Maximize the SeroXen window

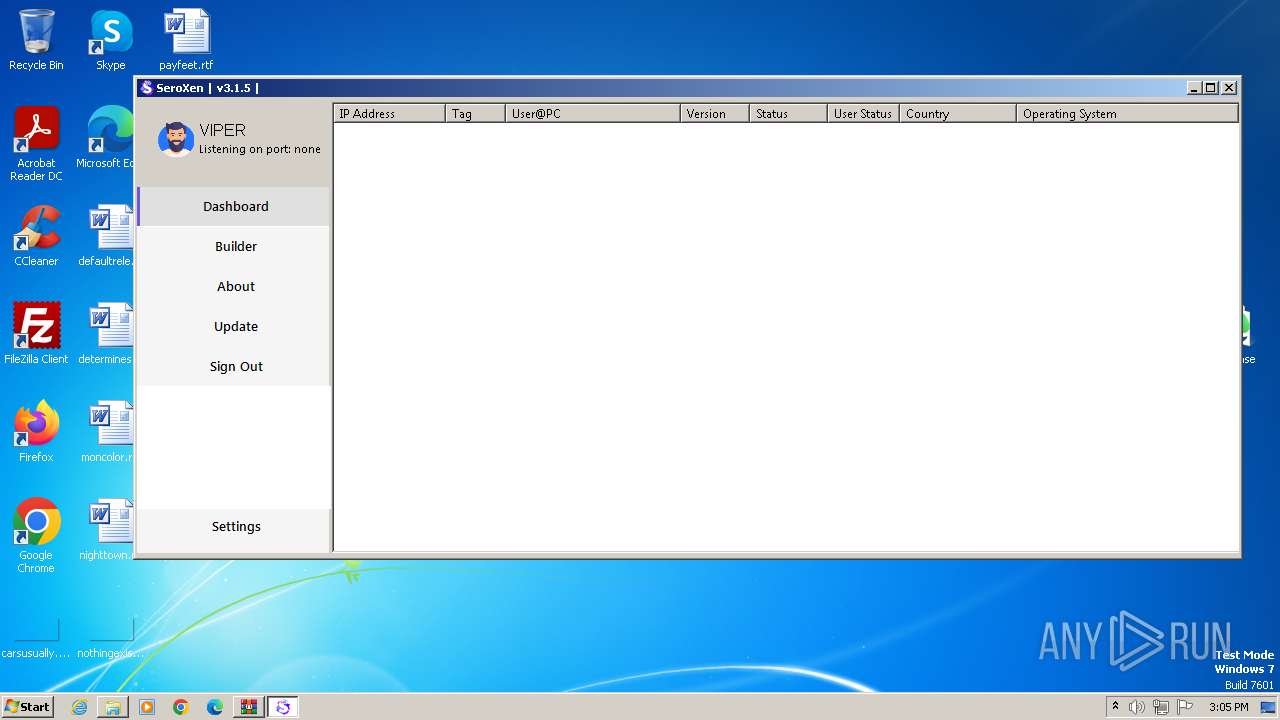(1211, 88)
